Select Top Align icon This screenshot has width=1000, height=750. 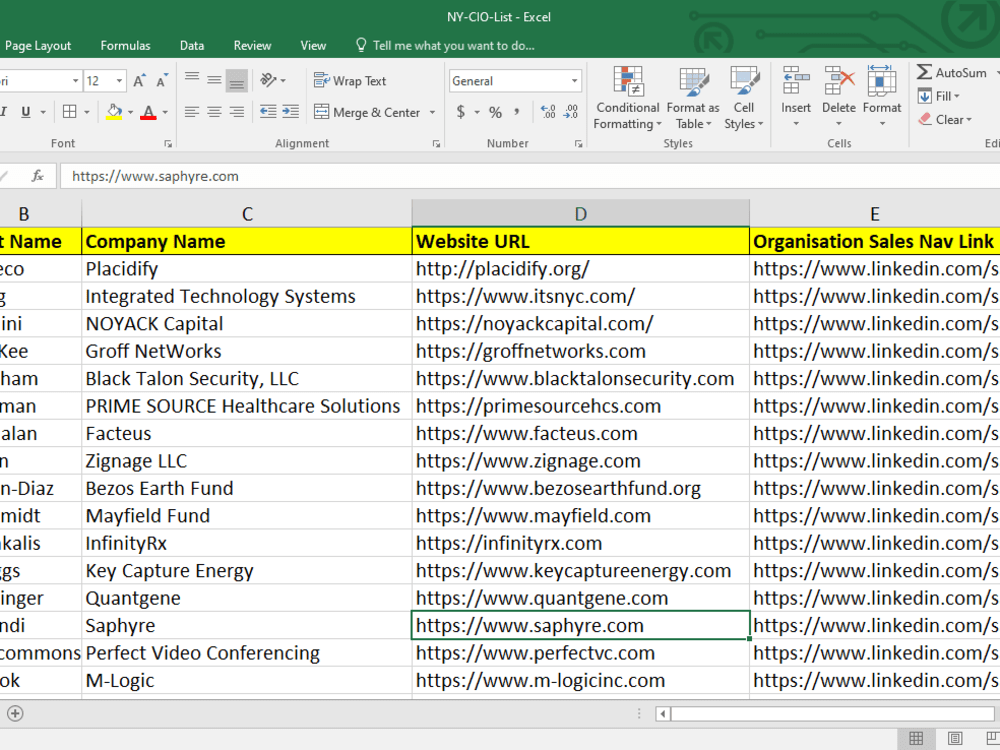(191, 80)
